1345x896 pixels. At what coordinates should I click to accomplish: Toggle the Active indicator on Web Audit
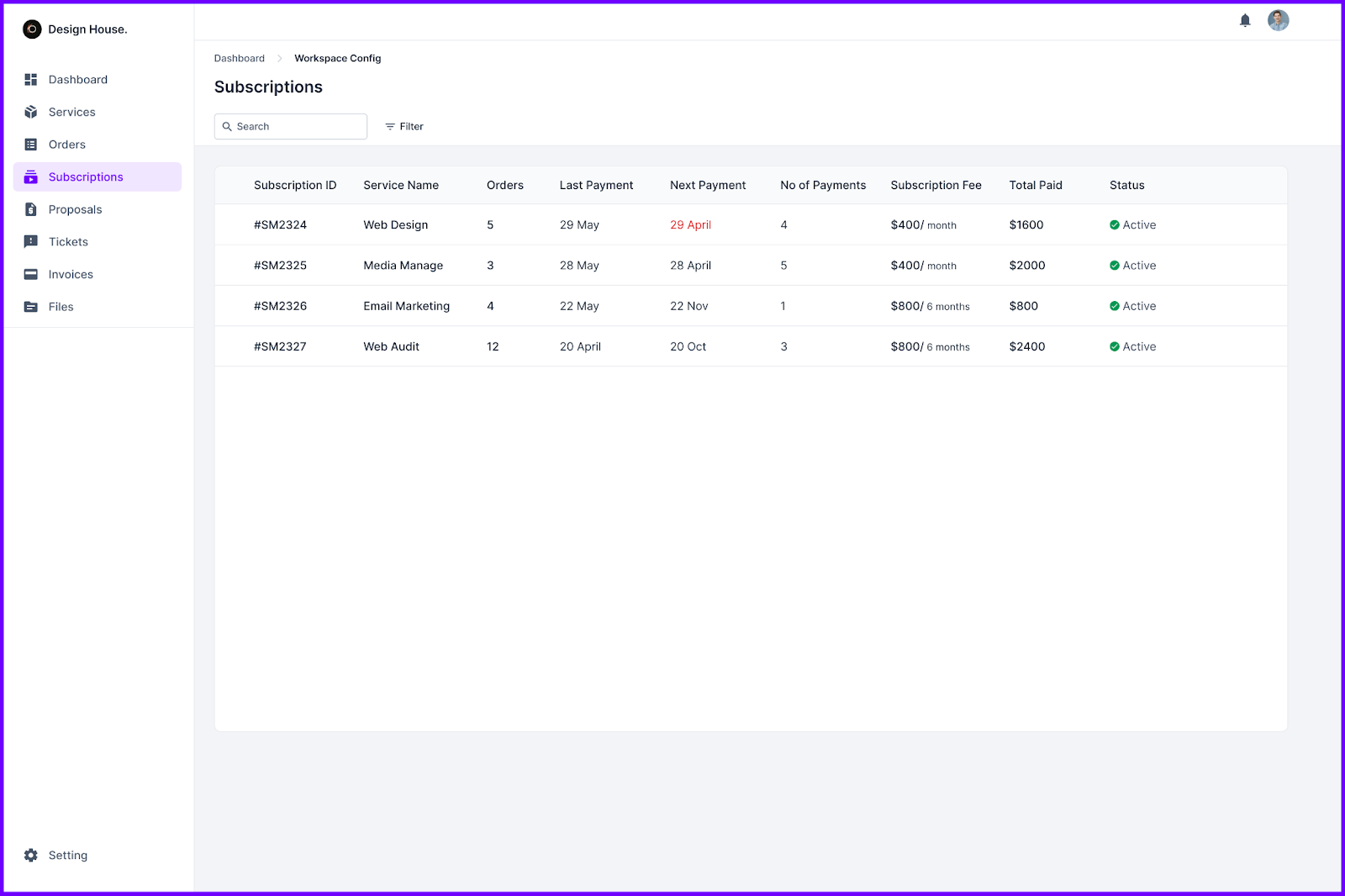(x=1114, y=345)
